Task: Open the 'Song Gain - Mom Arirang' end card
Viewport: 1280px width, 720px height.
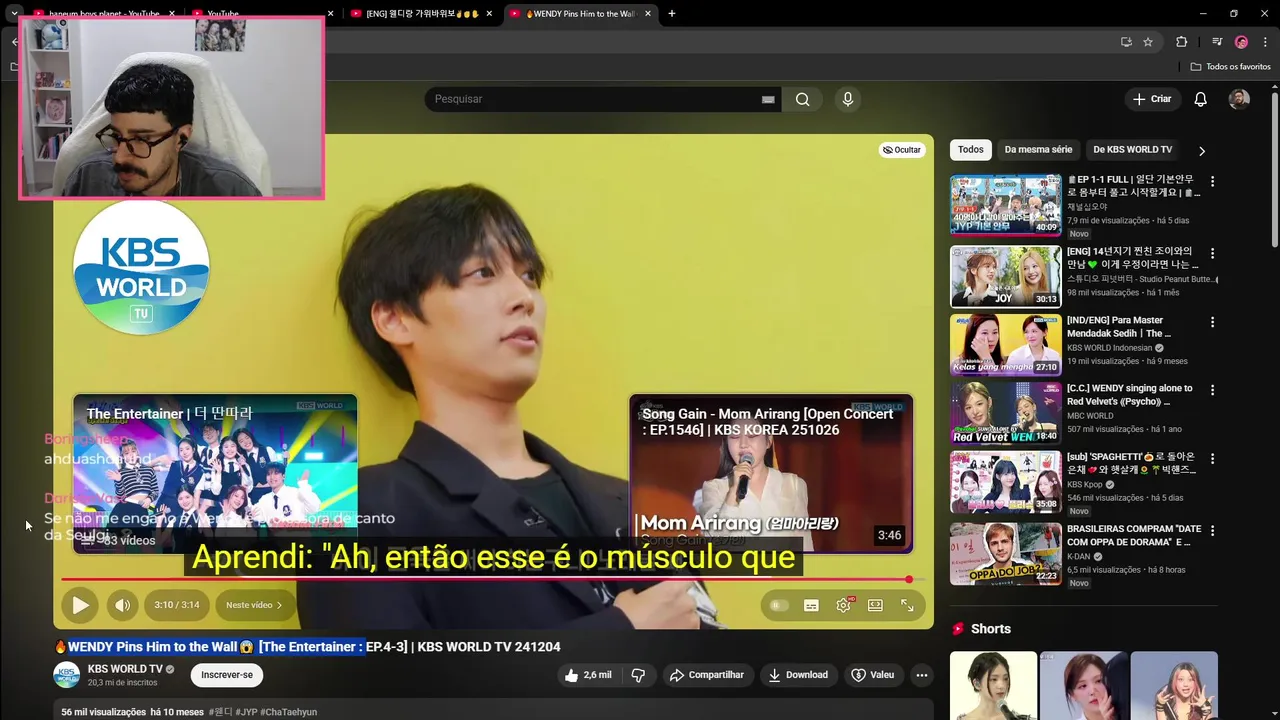Action: [x=771, y=474]
